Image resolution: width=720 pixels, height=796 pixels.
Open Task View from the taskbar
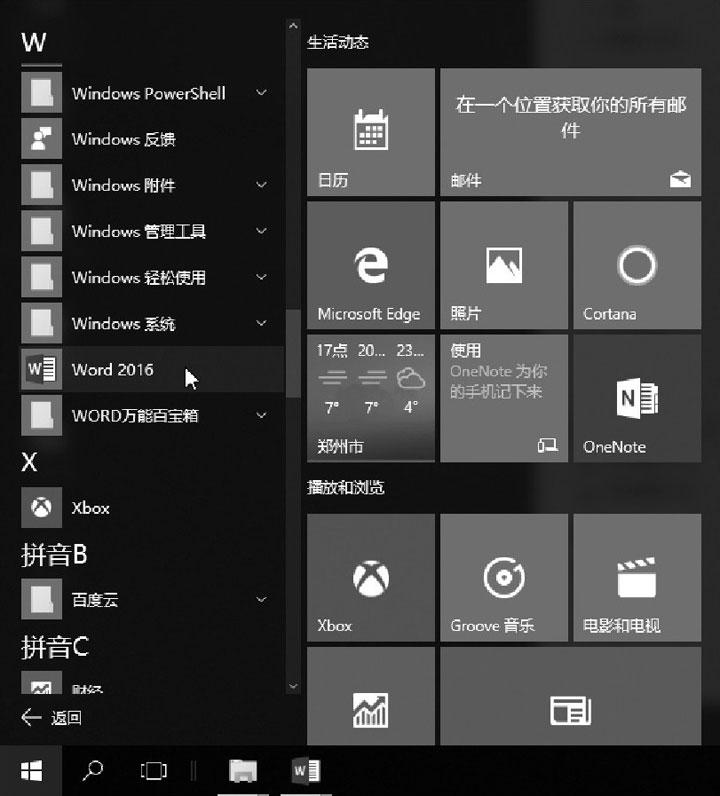pos(154,770)
